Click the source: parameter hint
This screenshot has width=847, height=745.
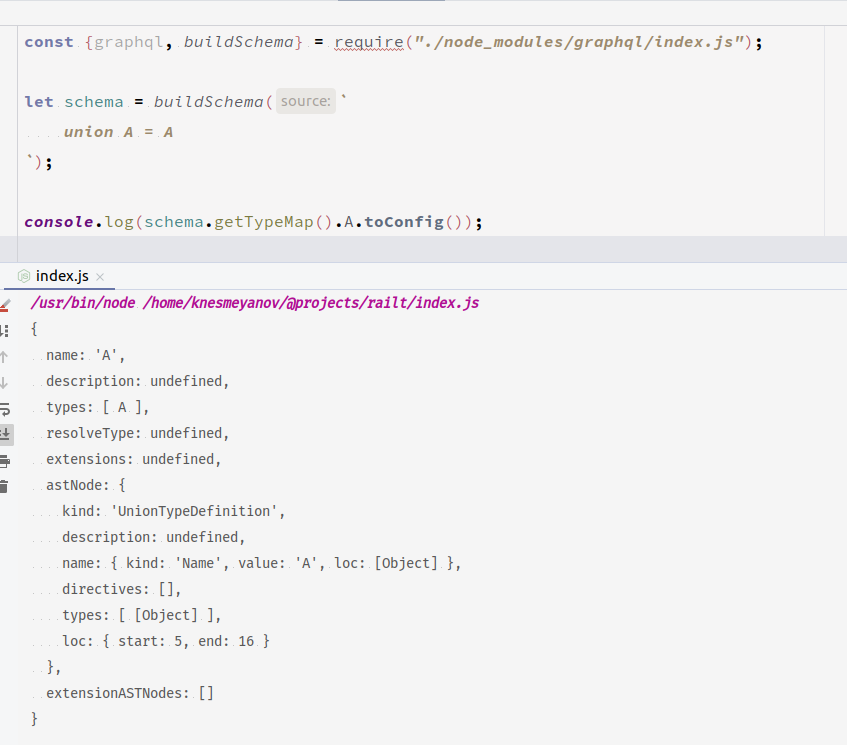click(306, 101)
